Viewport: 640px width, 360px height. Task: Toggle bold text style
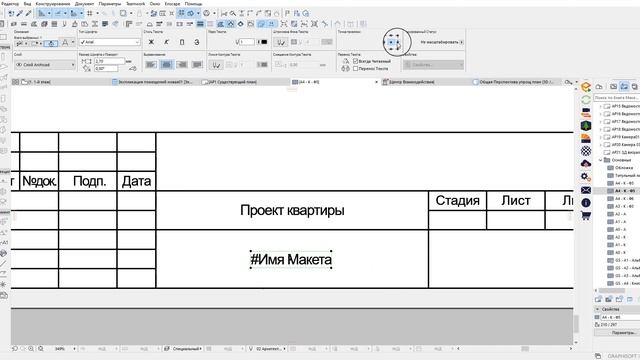coord(151,42)
